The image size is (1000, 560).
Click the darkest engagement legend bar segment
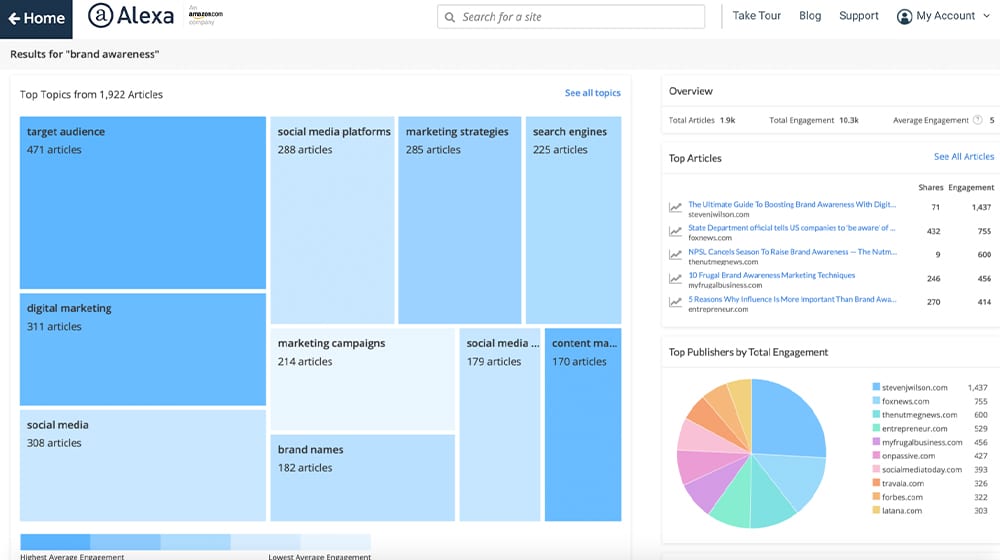click(55, 542)
